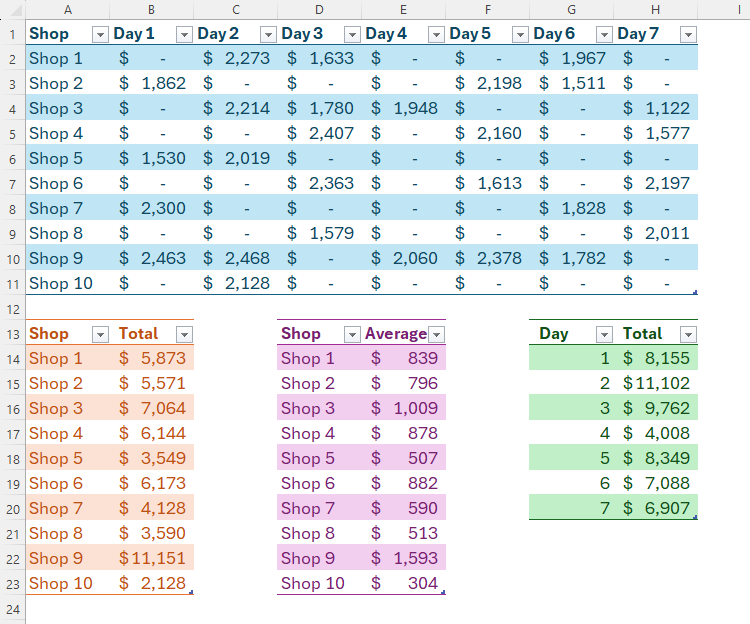Click the 2,468 cell for Shop 9
The image size is (750, 624).
235,258
